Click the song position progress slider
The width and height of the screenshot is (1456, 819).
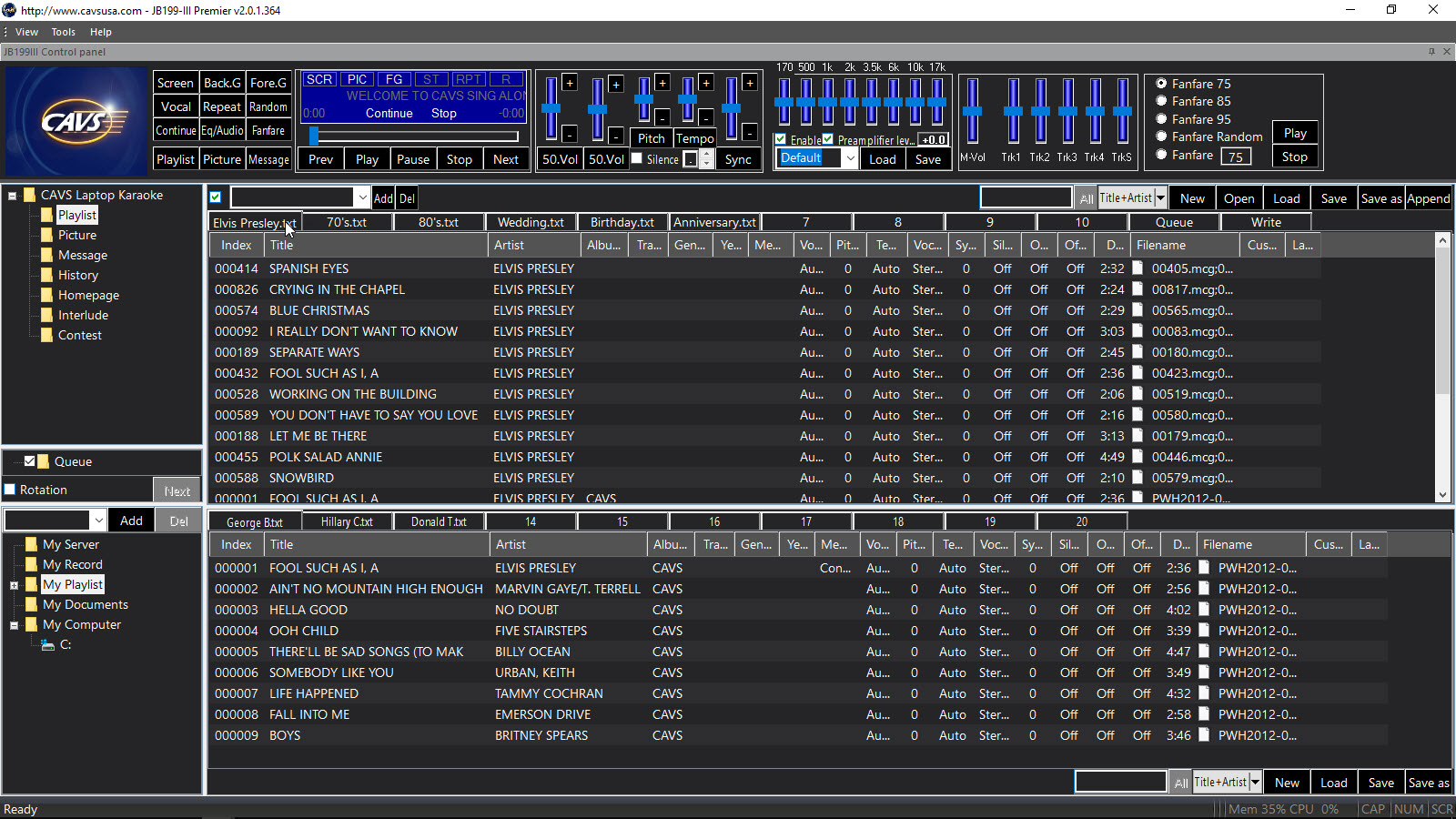coord(414,136)
